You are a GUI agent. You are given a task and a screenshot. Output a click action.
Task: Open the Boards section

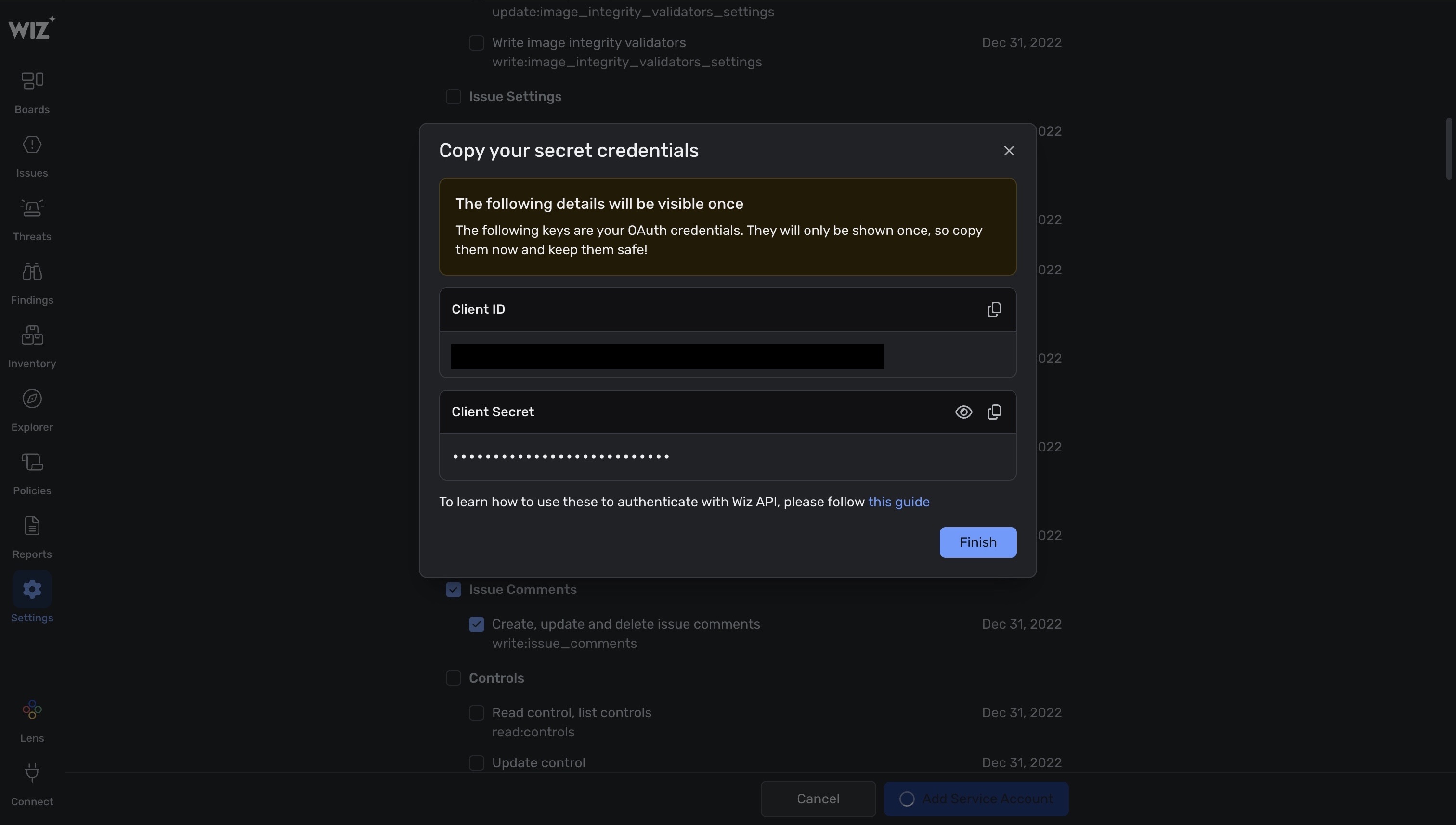click(32, 93)
